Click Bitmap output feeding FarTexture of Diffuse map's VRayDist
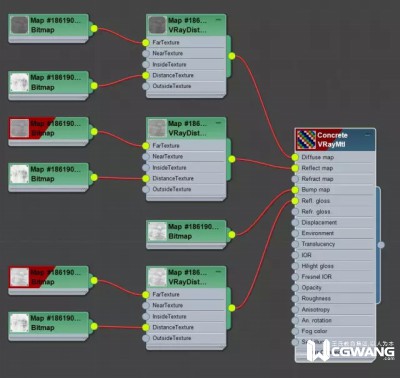The image size is (400, 378). pyautogui.click(x=94, y=29)
